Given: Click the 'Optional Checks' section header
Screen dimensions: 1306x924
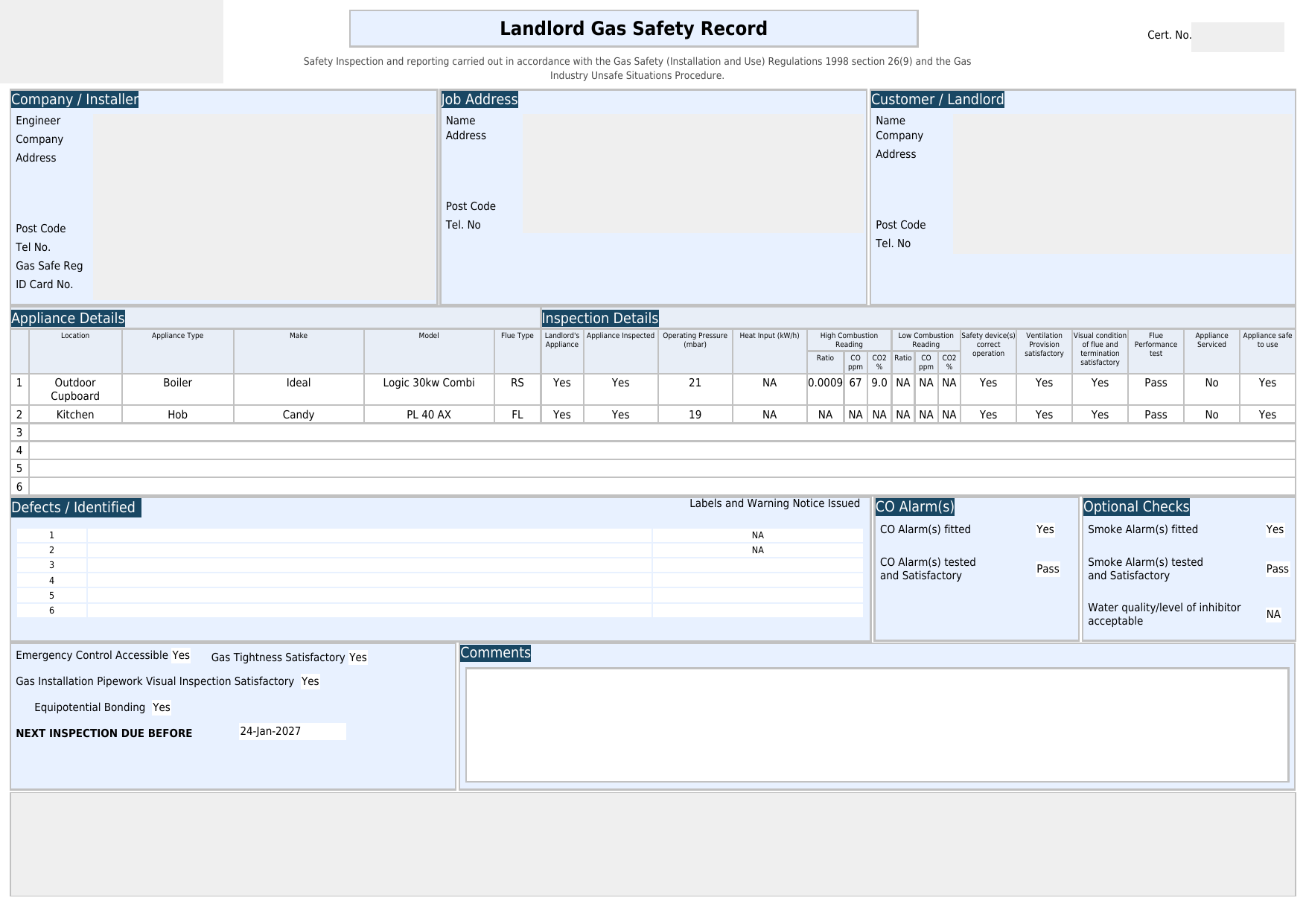Looking at the screenshot, I should click(x=1136, y=507).
